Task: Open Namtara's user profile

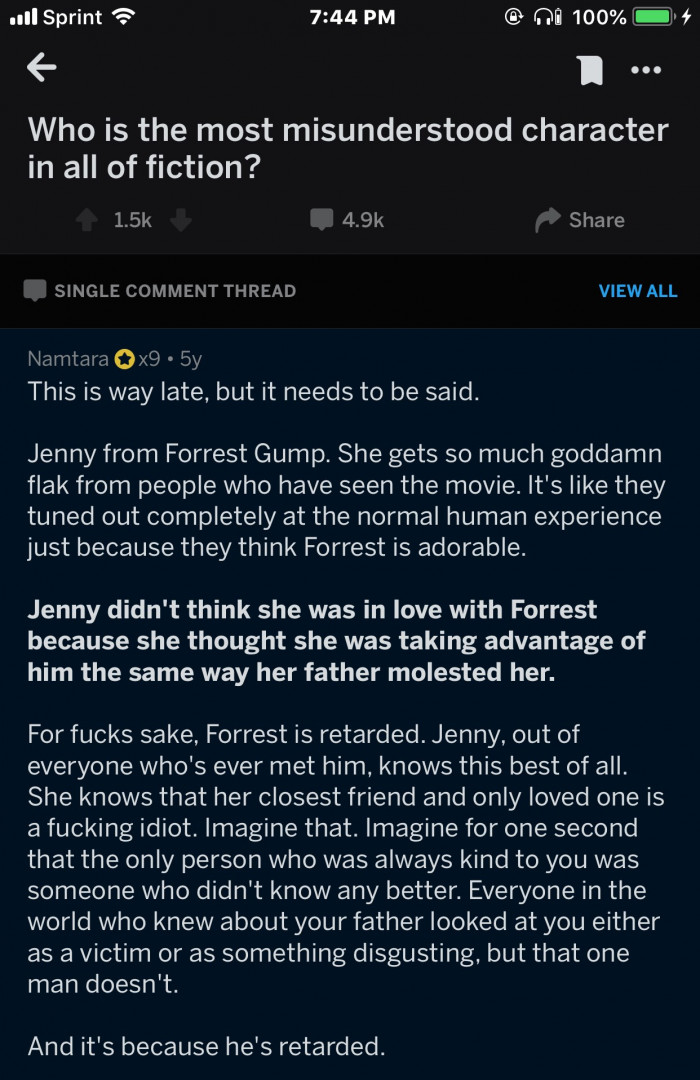Action: (68, 358)
